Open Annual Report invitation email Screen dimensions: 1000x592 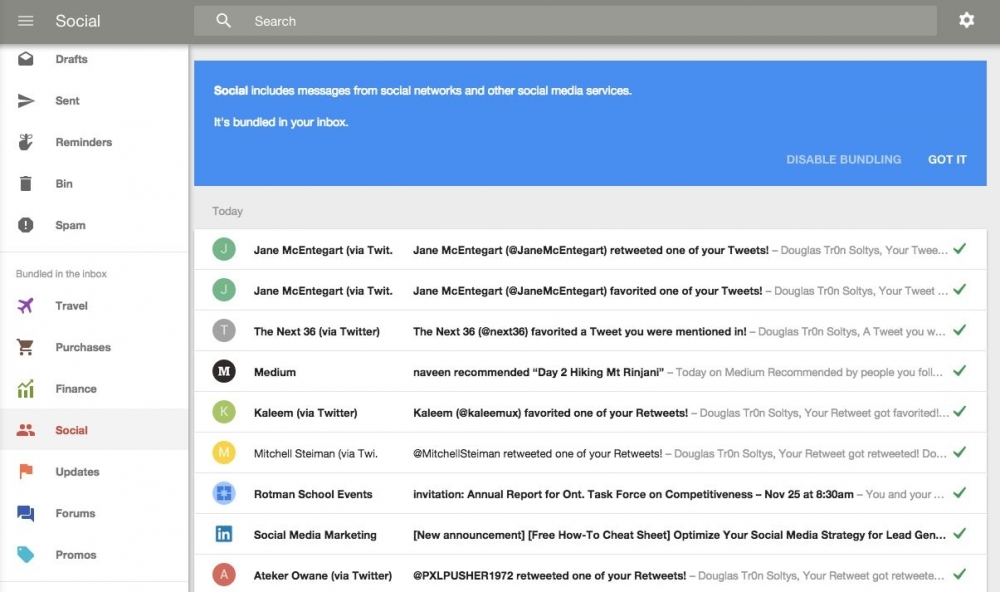590,493
